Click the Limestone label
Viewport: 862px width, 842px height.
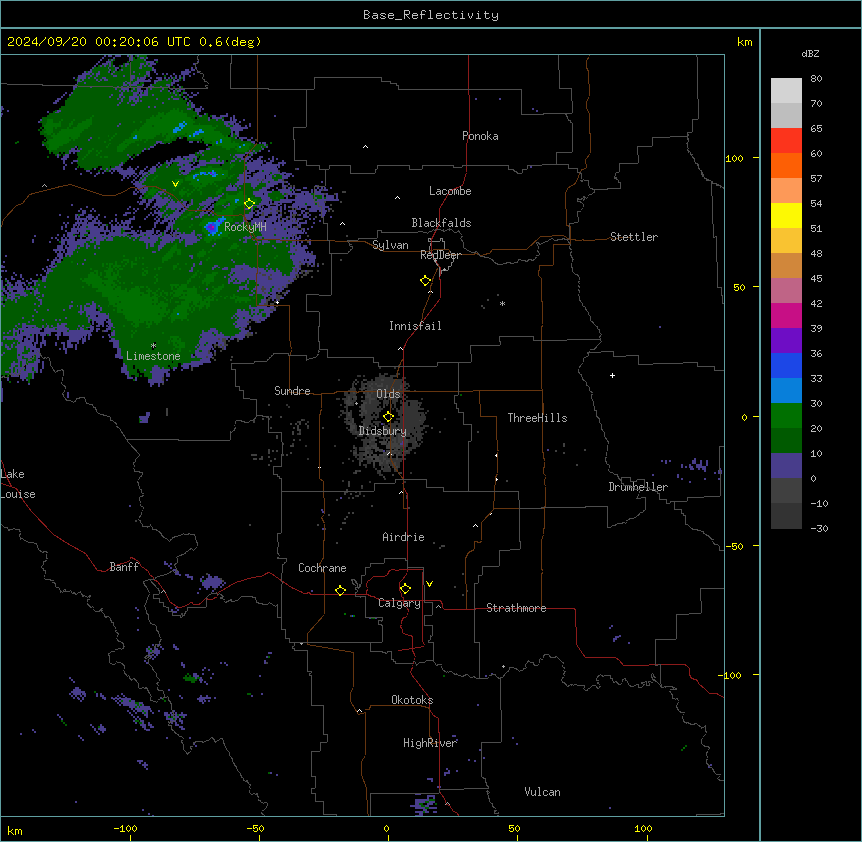153,356
